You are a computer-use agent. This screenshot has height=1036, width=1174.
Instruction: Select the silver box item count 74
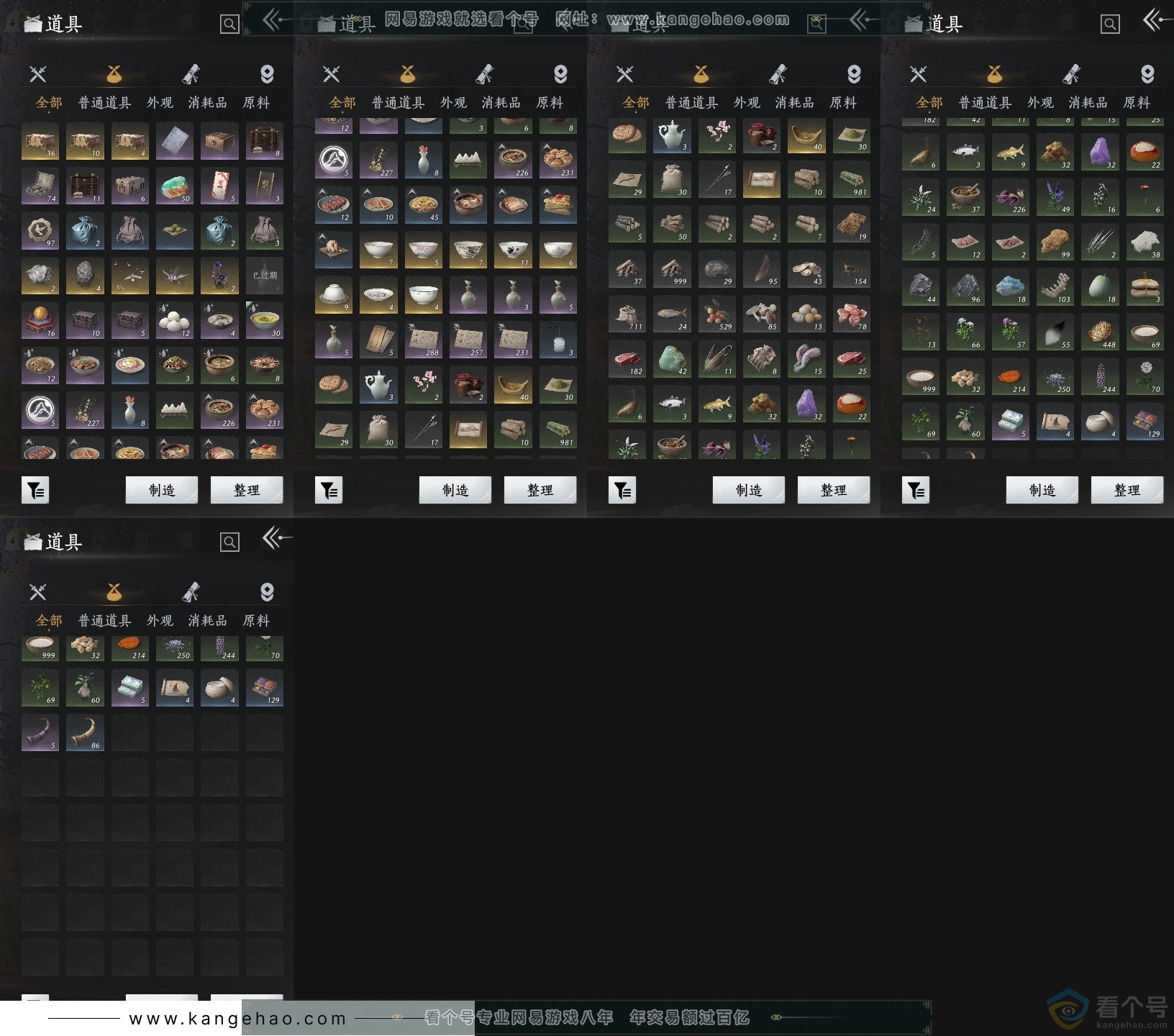click(40, 186)
